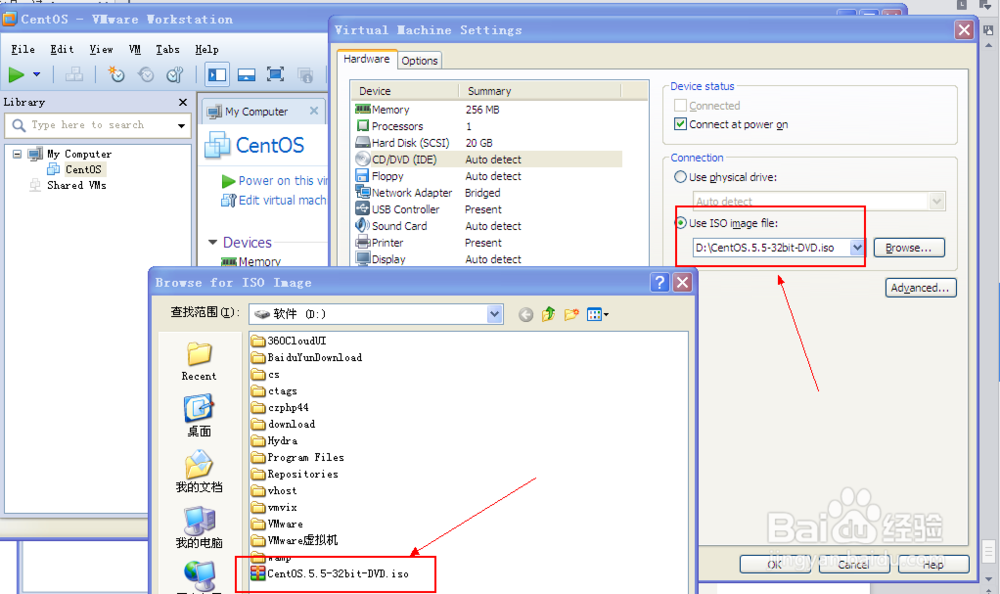Select the USB Controller device row
The image size is (1000, 594).
pos(488,209)
